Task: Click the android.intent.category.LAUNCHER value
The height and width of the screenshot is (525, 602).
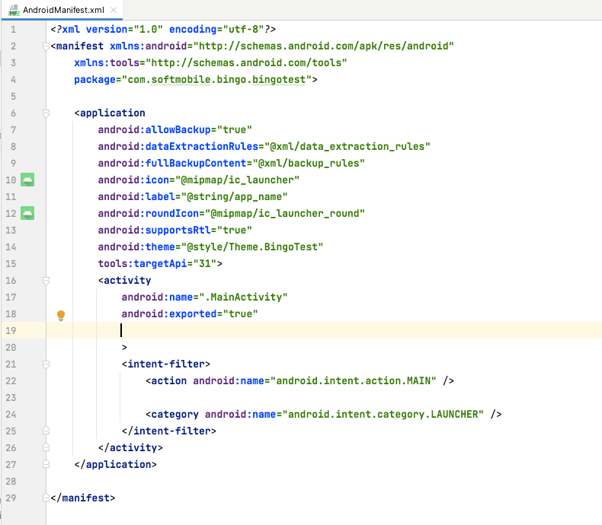Action: coord(383,414)
